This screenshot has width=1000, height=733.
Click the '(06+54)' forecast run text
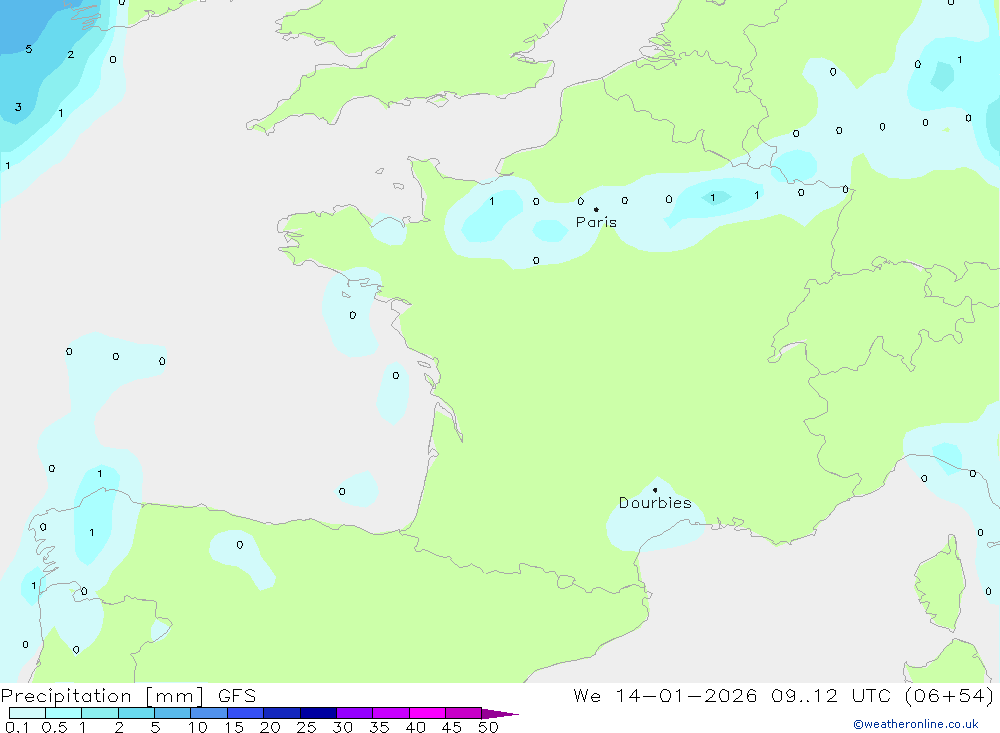(x=949, y=696)
